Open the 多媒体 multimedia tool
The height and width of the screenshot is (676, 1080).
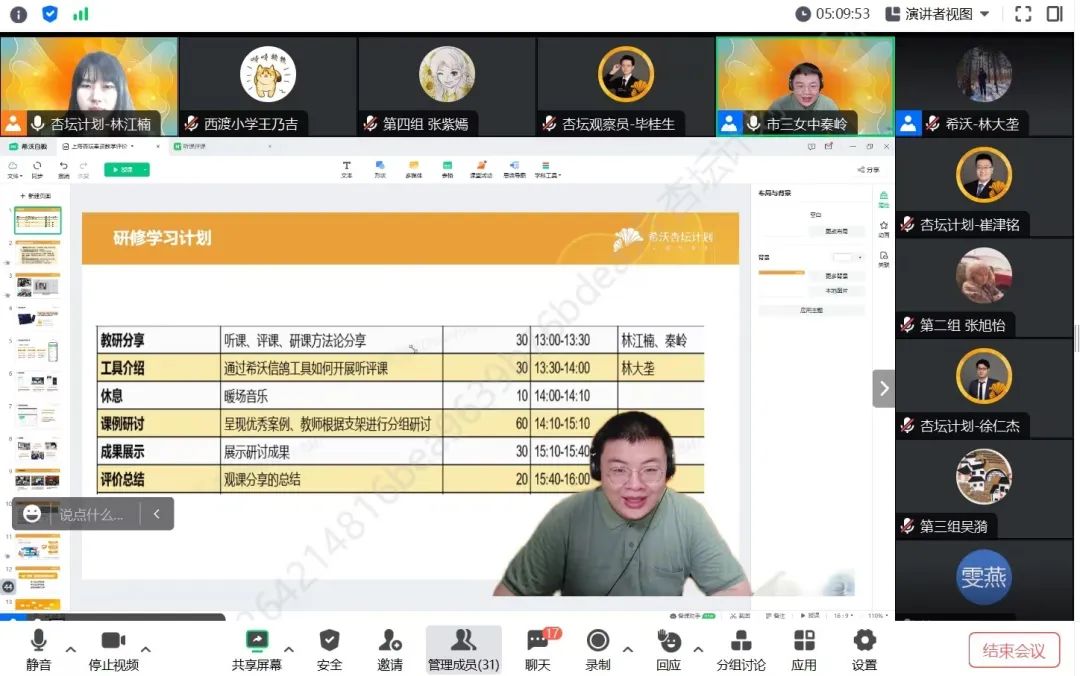pos(413,170)
